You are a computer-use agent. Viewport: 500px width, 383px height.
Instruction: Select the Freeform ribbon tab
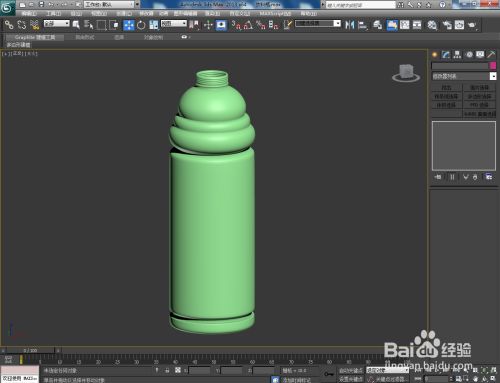(x=85, y=37)
